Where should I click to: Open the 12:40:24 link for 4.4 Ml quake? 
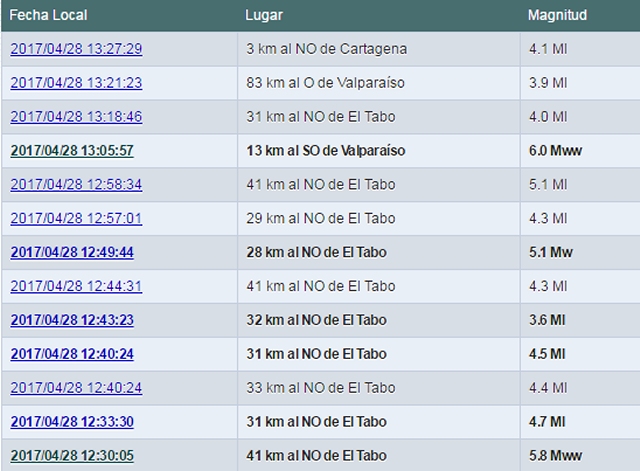[x=76, y=388]
